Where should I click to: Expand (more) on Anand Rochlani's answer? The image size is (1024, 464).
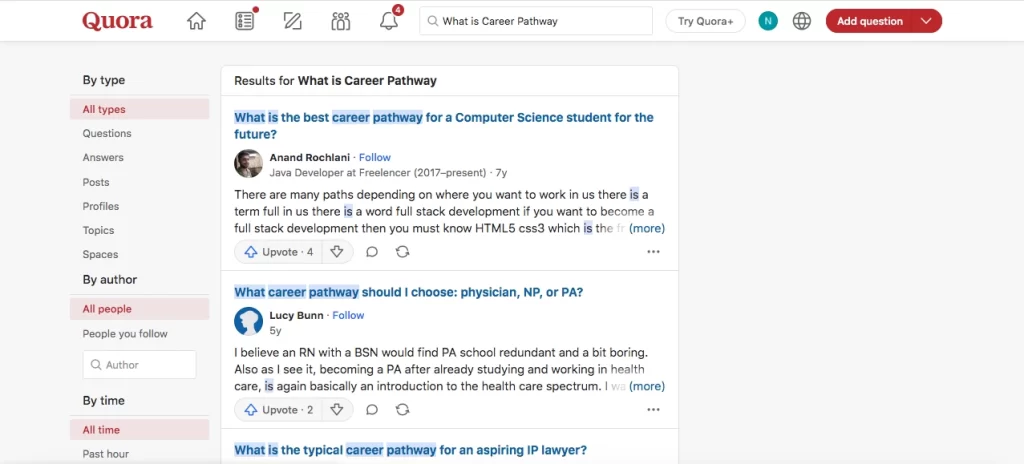pos(647,228)
